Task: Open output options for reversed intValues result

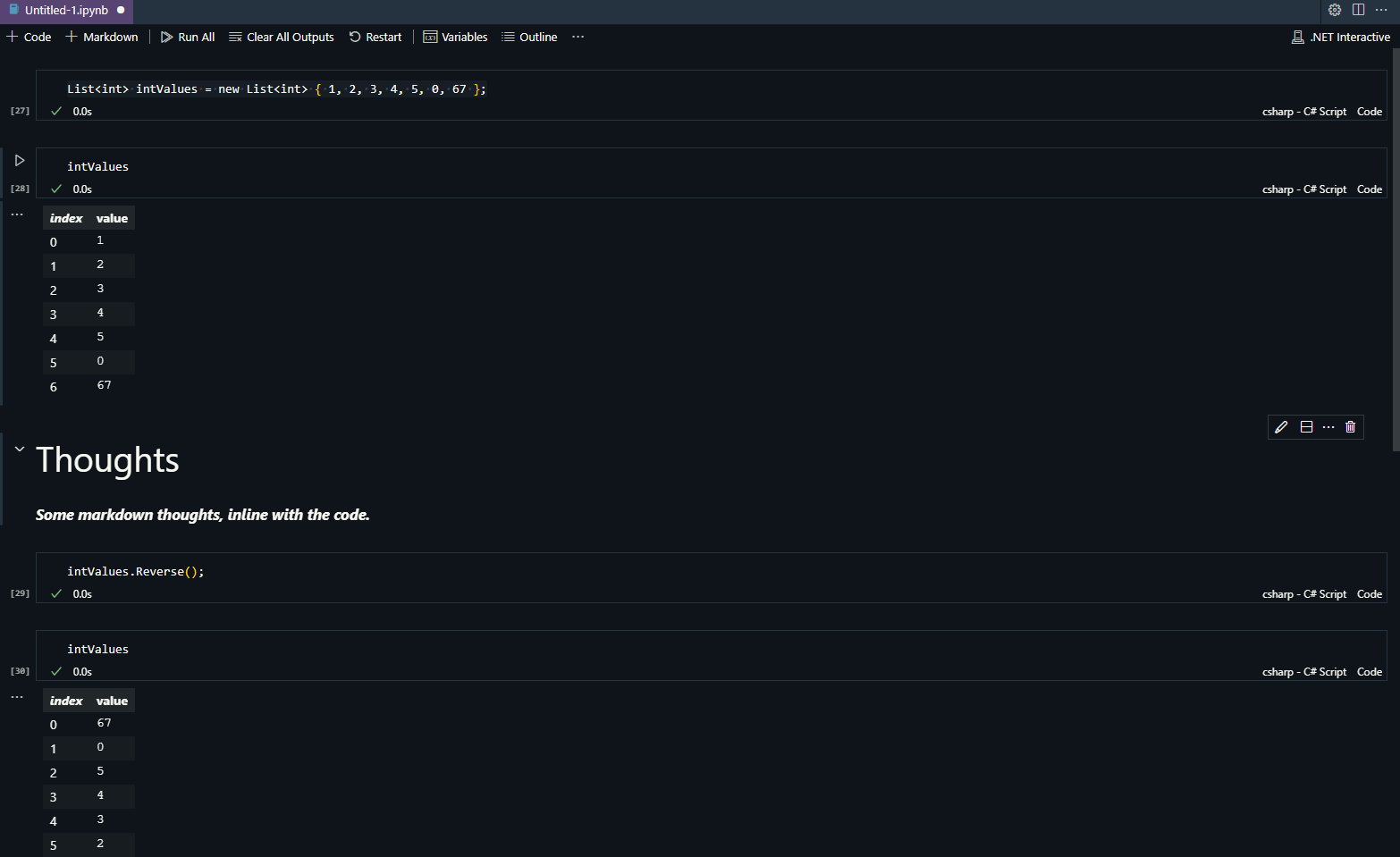Action: coord(17,697)
